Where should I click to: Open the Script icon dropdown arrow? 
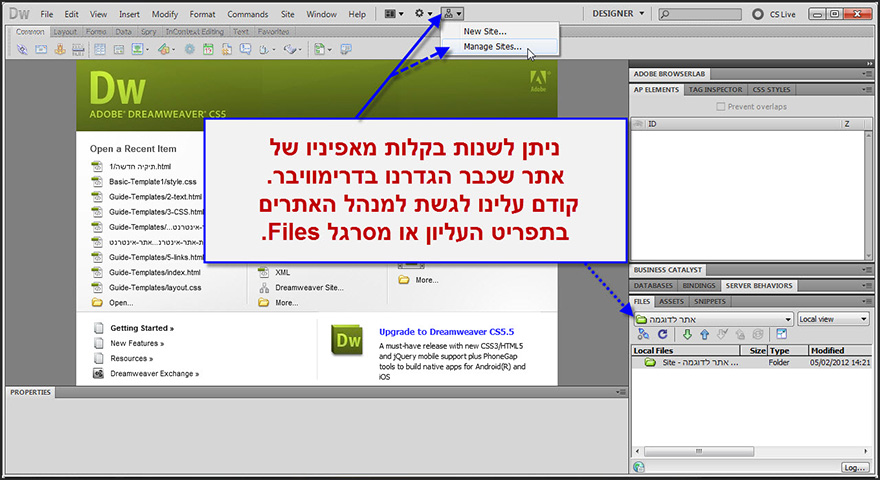pyautogui.click(x=300, y=49)
